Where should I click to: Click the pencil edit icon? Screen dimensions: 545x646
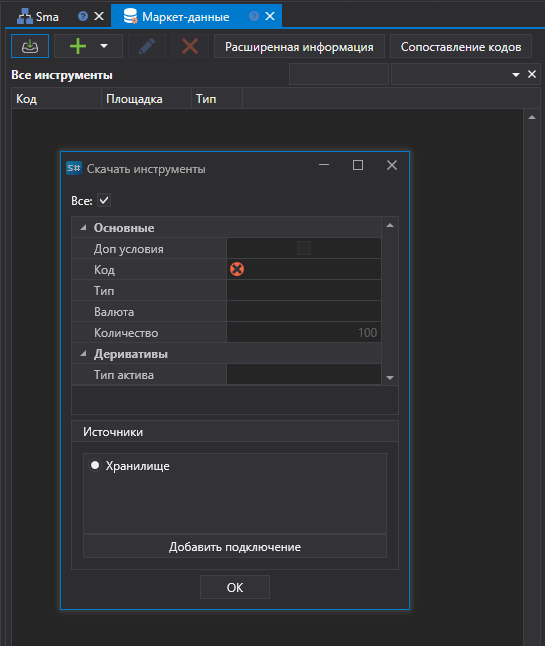[x=147, y=46]
